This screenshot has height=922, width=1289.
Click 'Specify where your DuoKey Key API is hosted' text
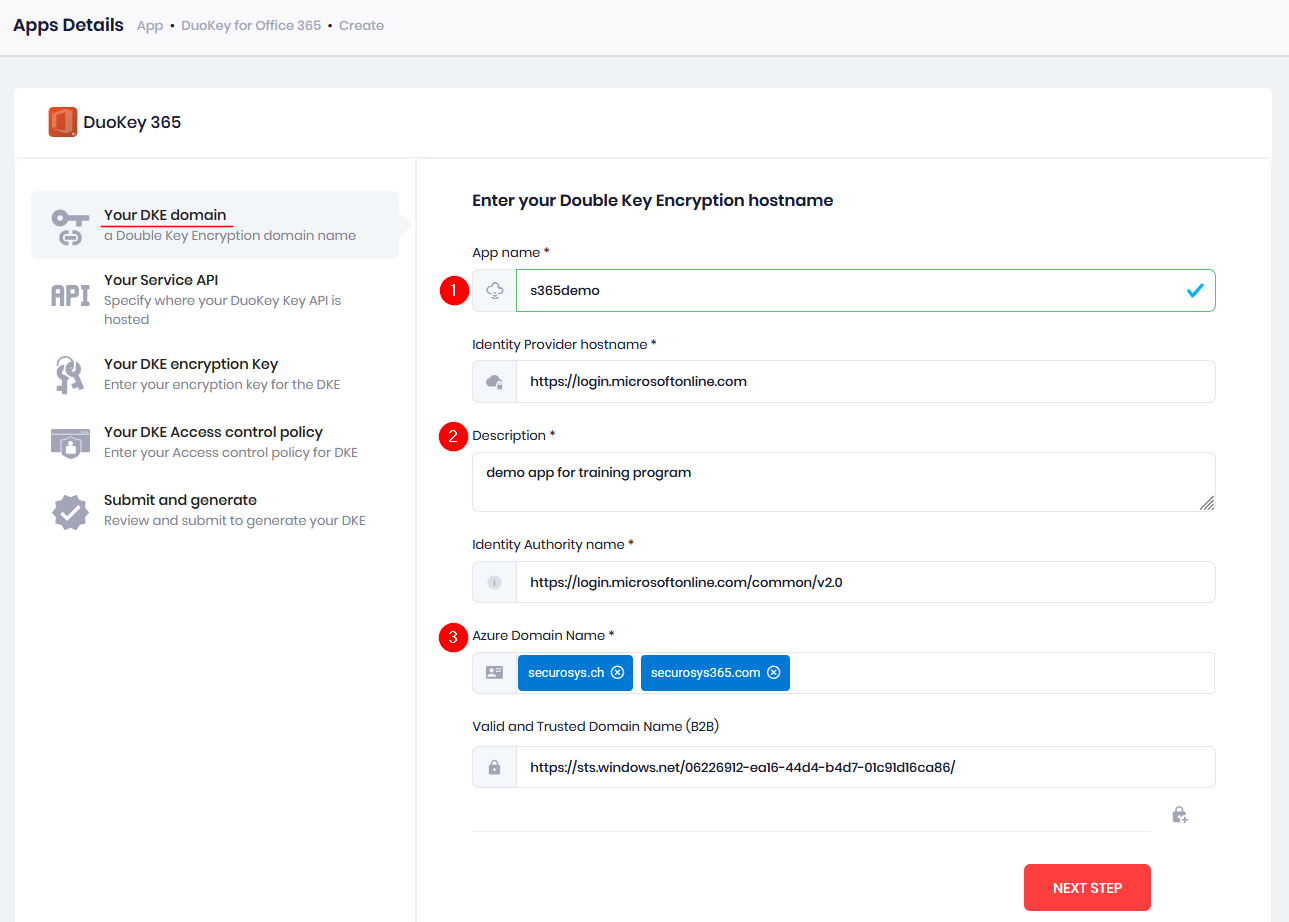(222, 310)
